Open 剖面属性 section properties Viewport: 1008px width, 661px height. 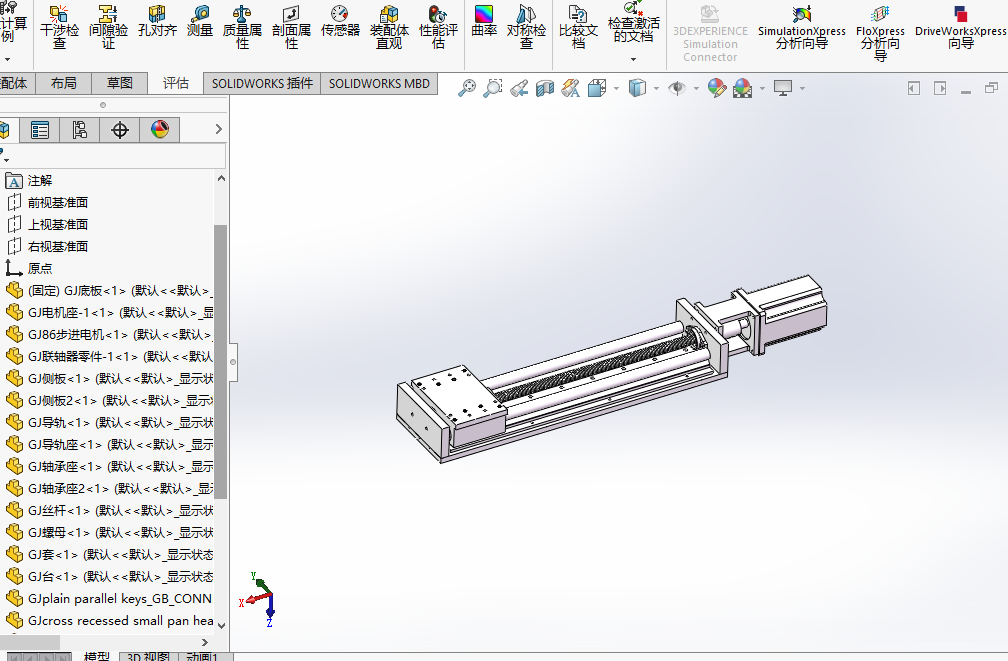click(x=291, y=27)
